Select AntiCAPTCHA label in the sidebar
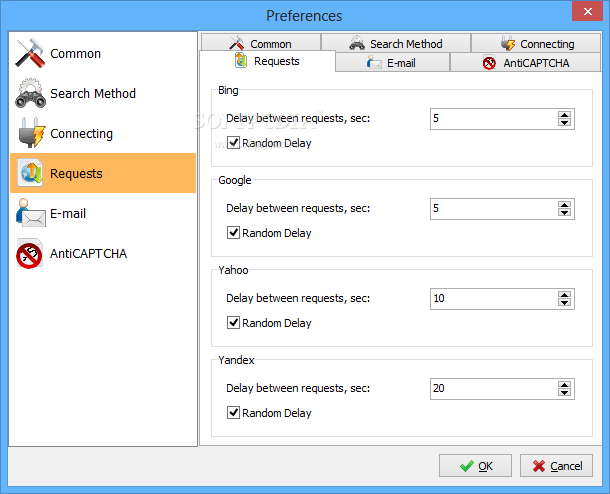 coord(88,253)
